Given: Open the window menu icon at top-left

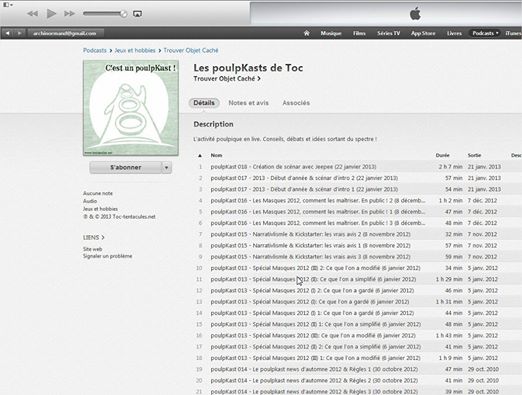Looking at the screenshot, I should point(7,5).
